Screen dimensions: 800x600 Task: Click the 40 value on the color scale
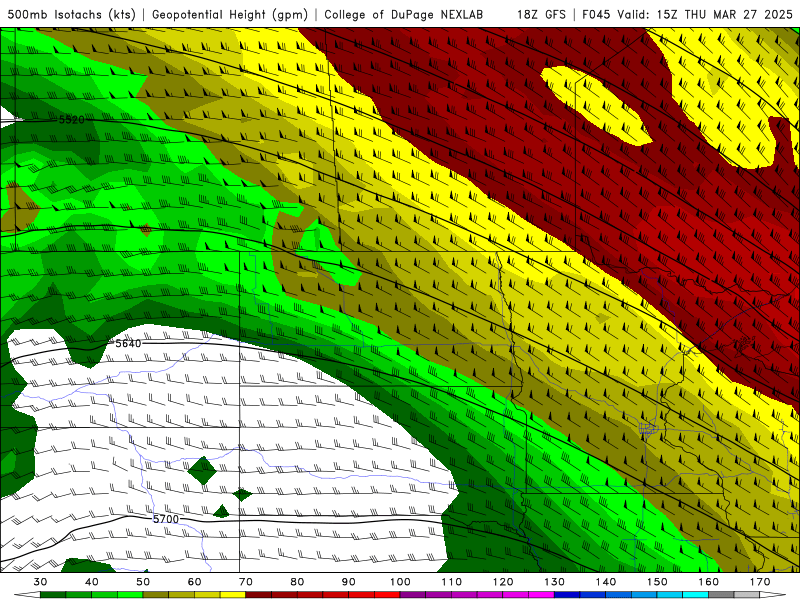92,582
